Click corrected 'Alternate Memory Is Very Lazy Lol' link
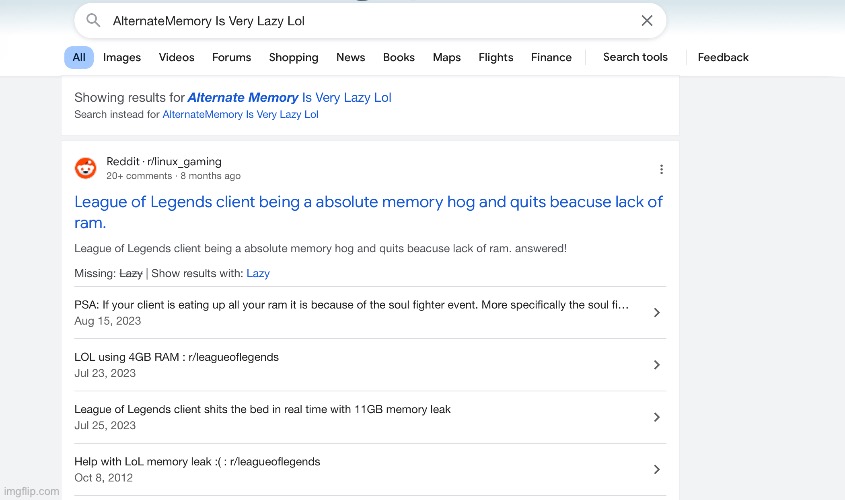 tap(289, 98)
